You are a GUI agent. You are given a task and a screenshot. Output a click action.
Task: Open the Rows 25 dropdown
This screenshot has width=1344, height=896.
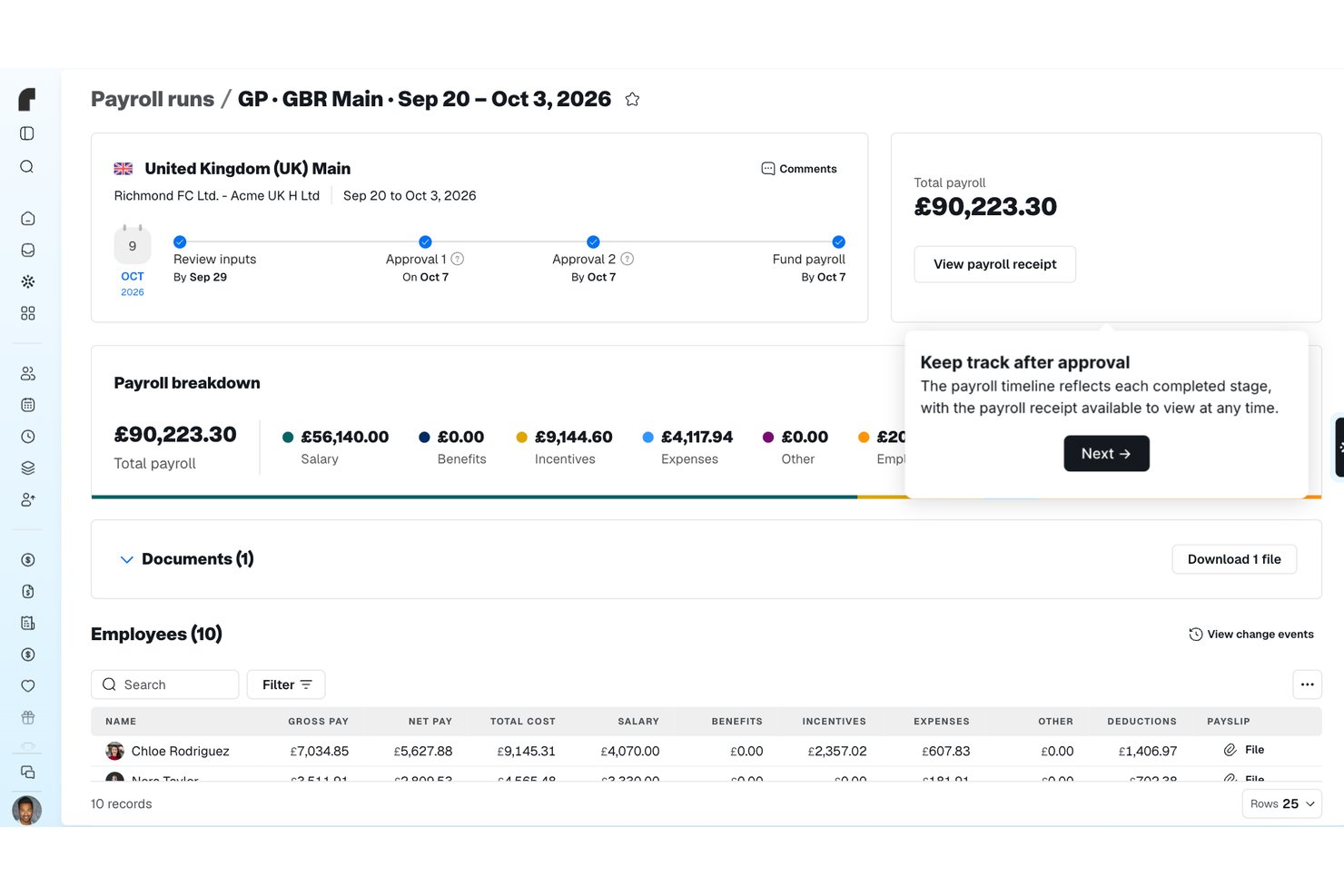[1282, 804]
